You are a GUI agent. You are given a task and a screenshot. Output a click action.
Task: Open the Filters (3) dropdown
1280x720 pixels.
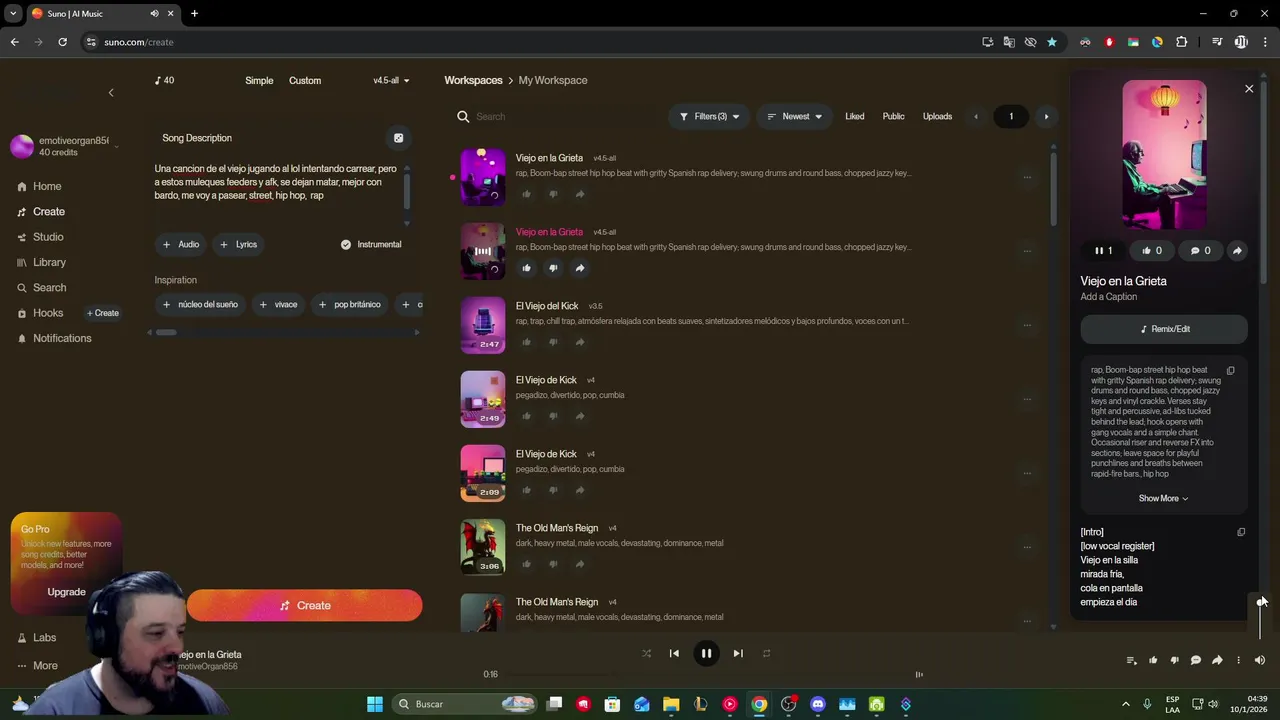coord(709,116)
